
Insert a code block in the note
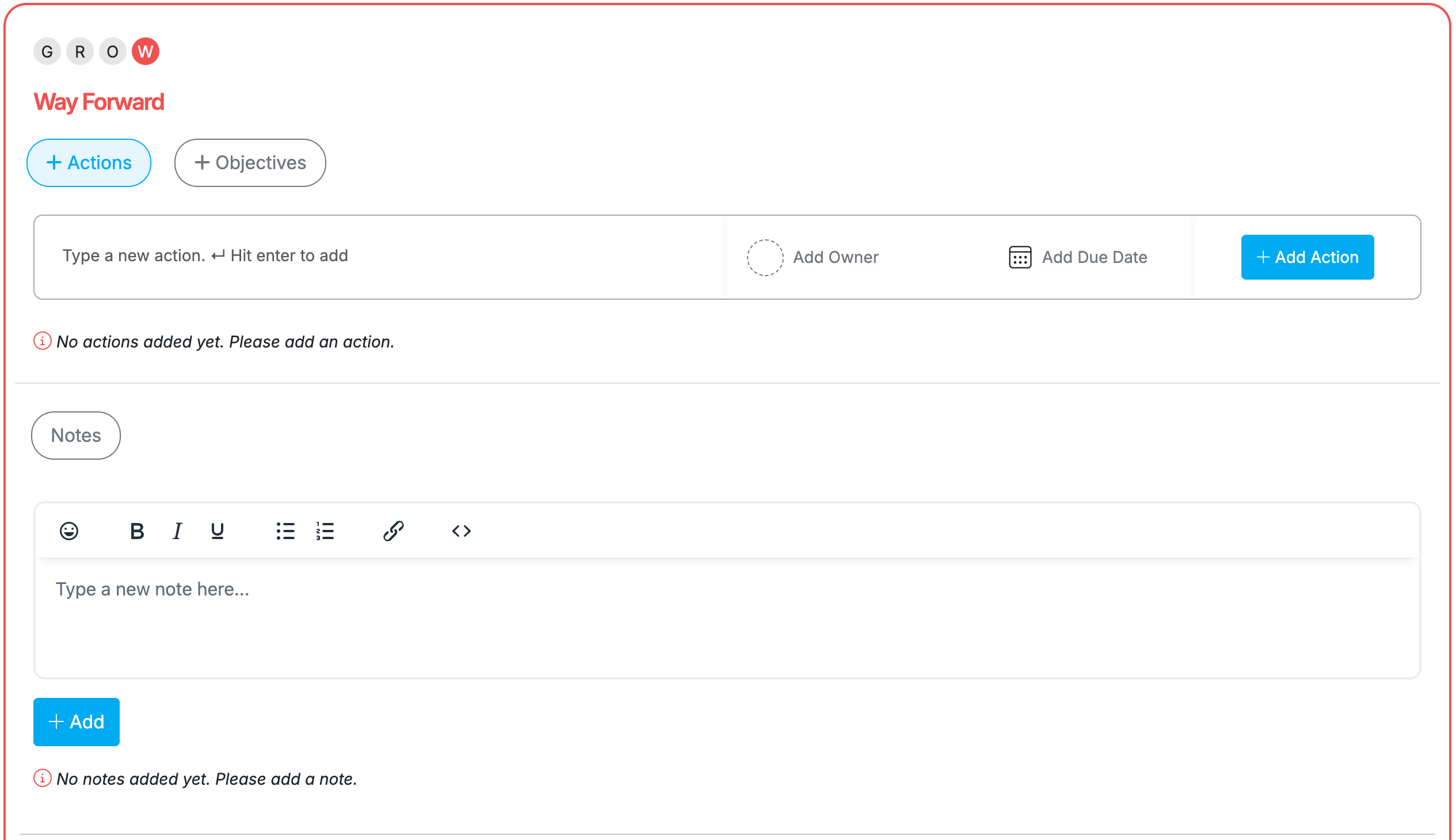pyautogui.click(x=461, y=531)
